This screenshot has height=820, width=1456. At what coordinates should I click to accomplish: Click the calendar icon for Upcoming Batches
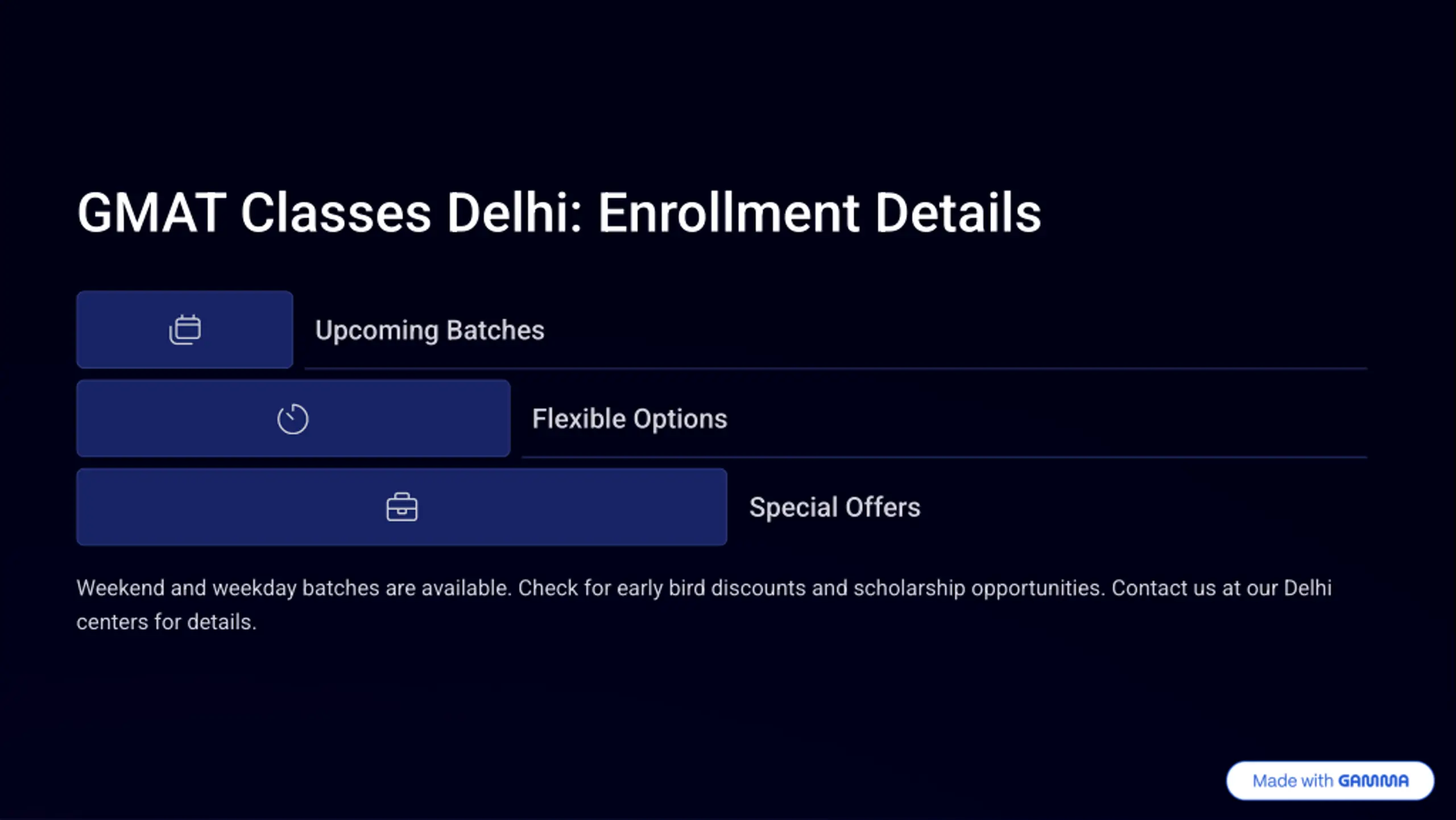(185, 329)
